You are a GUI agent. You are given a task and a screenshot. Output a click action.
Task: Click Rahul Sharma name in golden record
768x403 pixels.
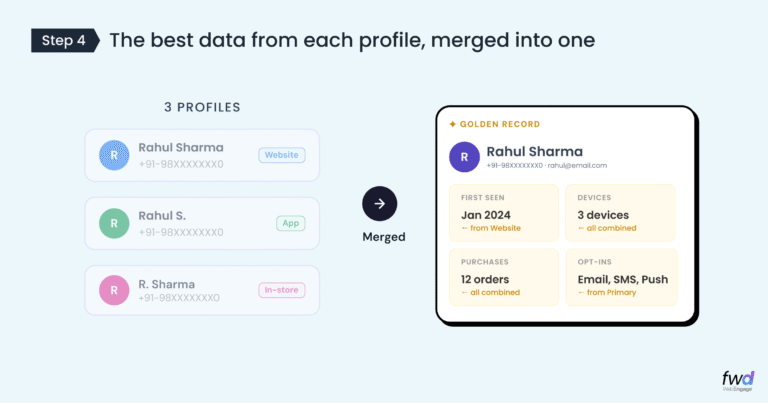[x=534, y=151]
